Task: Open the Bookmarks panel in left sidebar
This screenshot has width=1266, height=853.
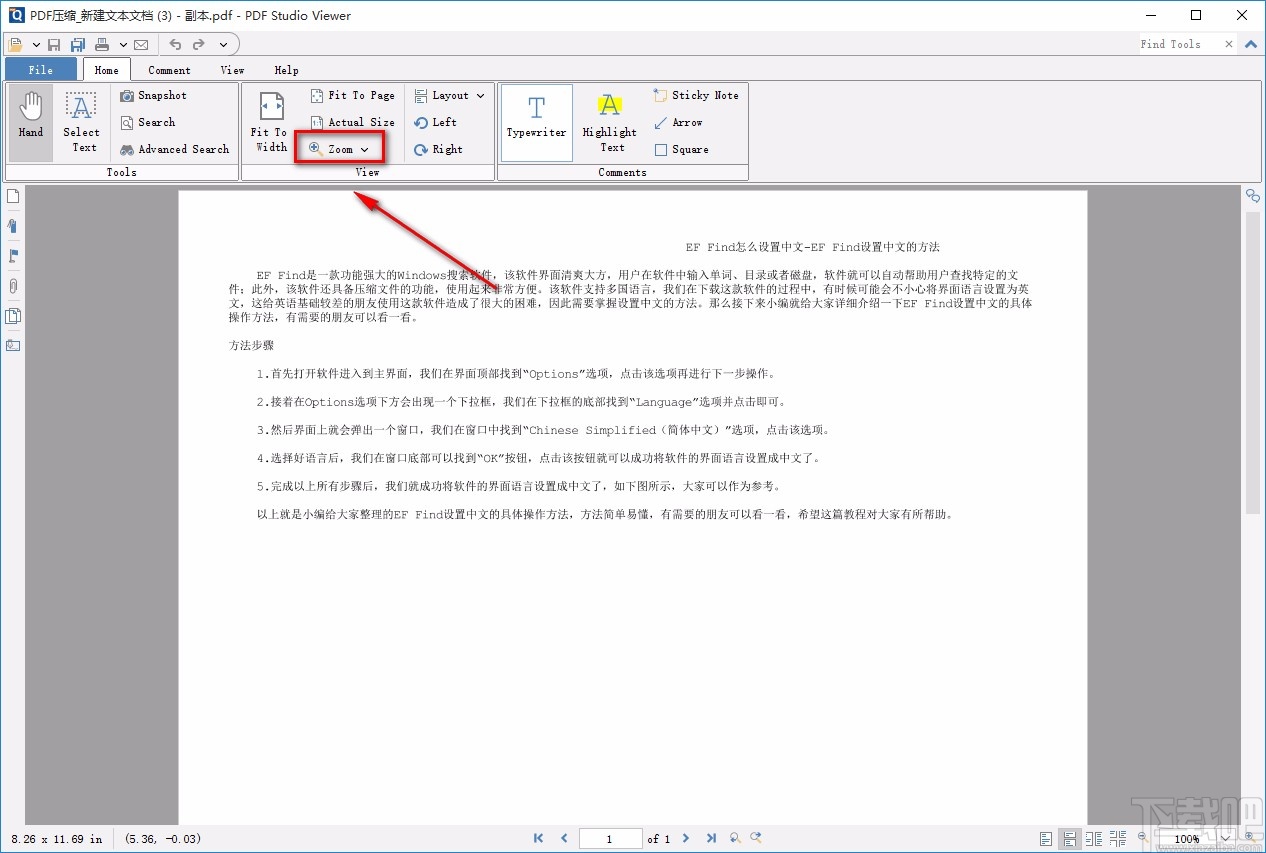Action: 13,226
